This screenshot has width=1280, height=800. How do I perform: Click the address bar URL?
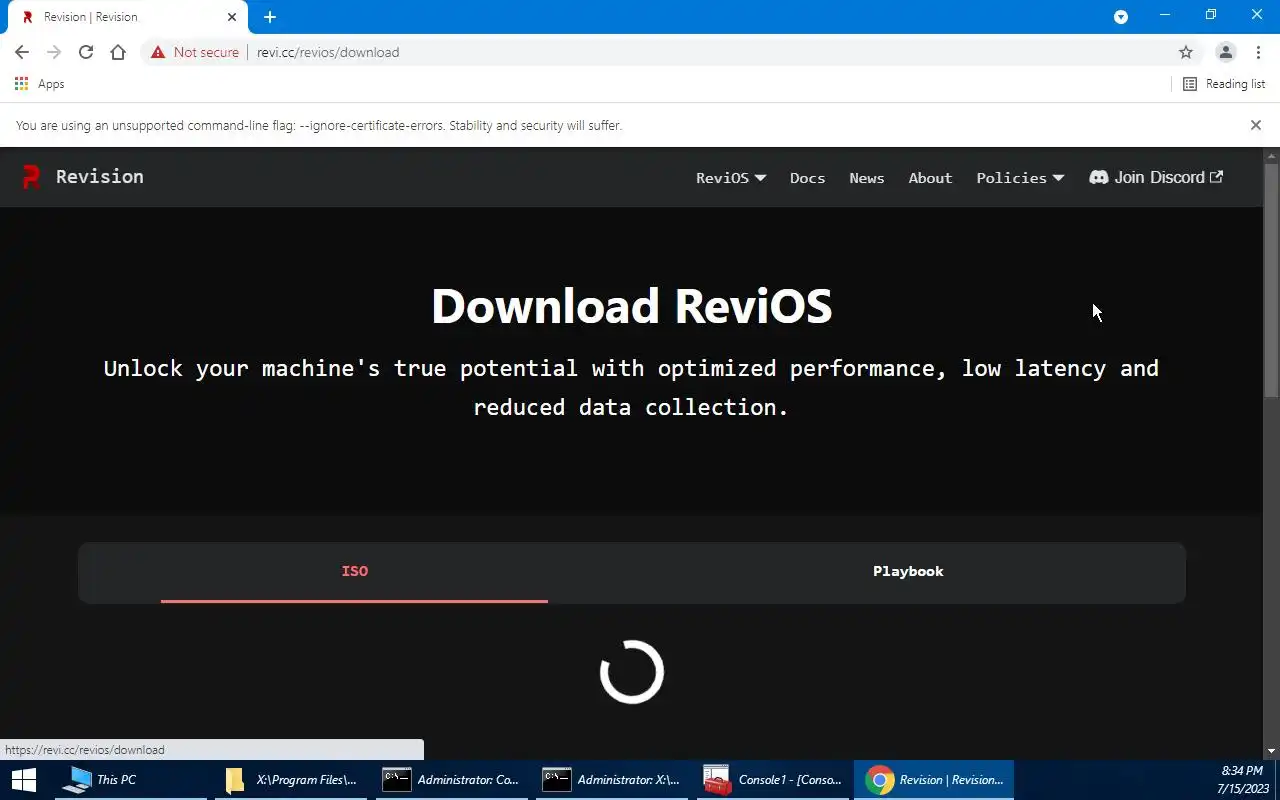click(328, 52)
